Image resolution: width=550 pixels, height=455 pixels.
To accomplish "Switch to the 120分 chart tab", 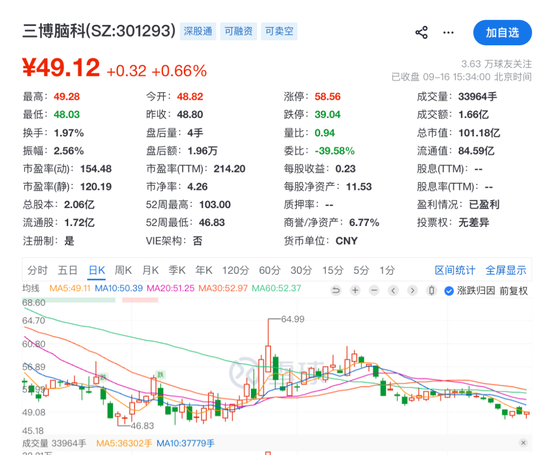I will coord(235,270).
